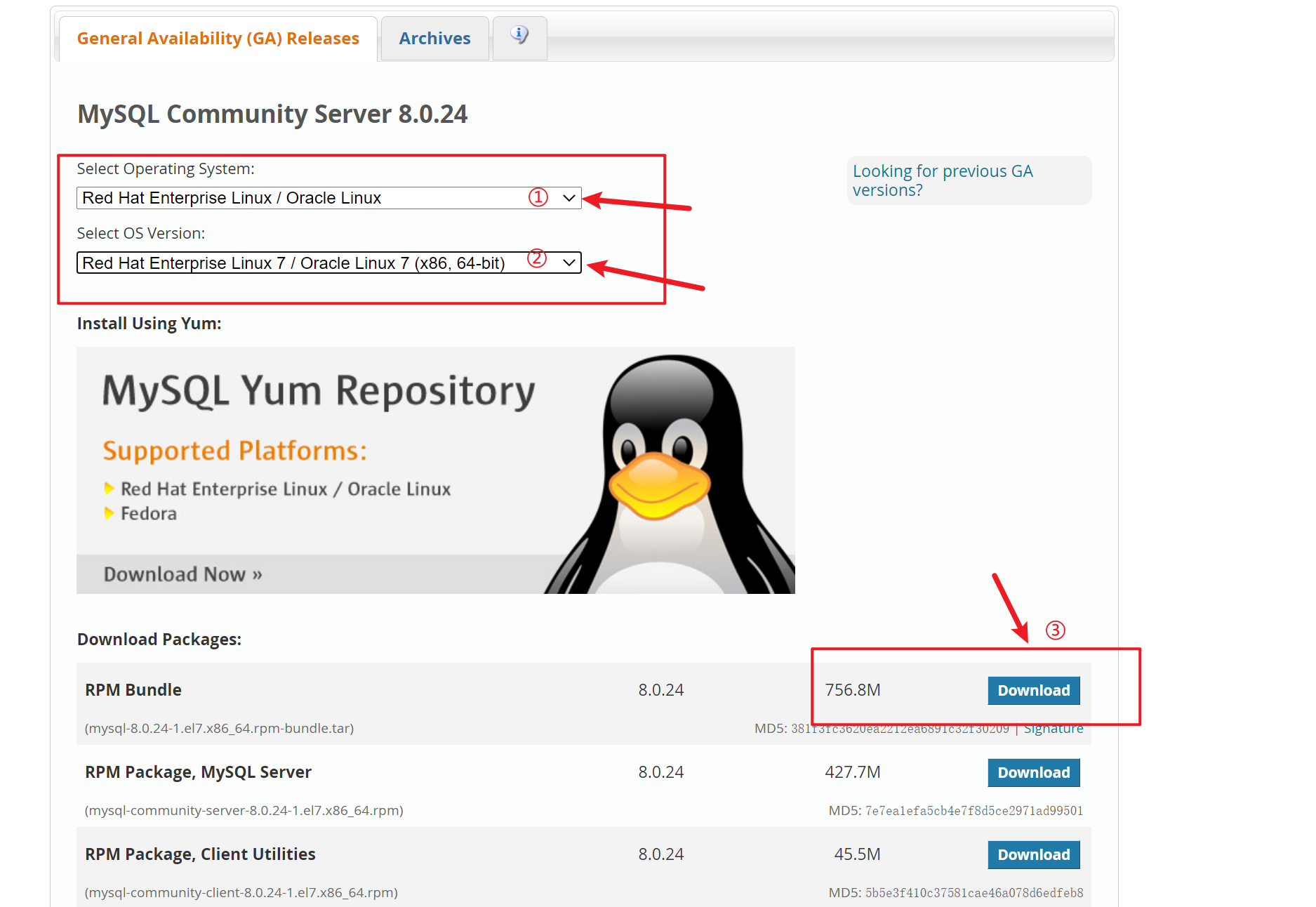This screenshot has height=907, width=1316.
Task: Click the 'Select Operating System:' label
Action: (166, 169)
